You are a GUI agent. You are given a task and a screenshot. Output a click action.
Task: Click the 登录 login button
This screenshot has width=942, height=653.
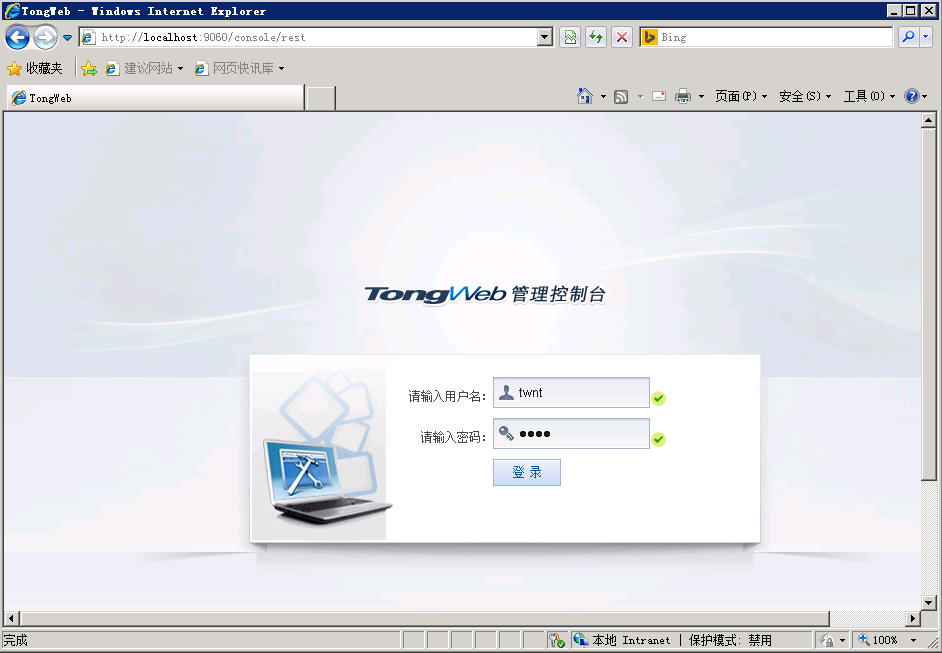coord(527,472)
